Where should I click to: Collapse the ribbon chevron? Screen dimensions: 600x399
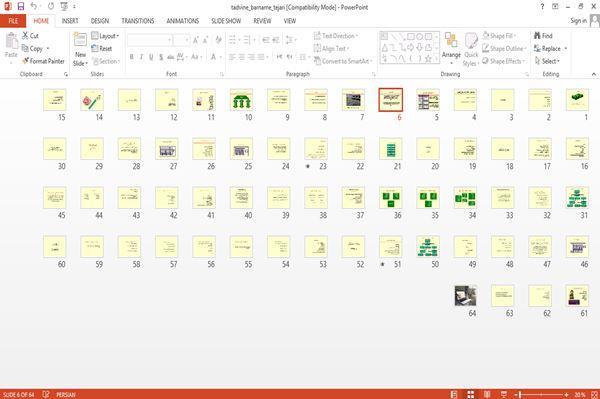pyautogui.click(x=594, y=74)
